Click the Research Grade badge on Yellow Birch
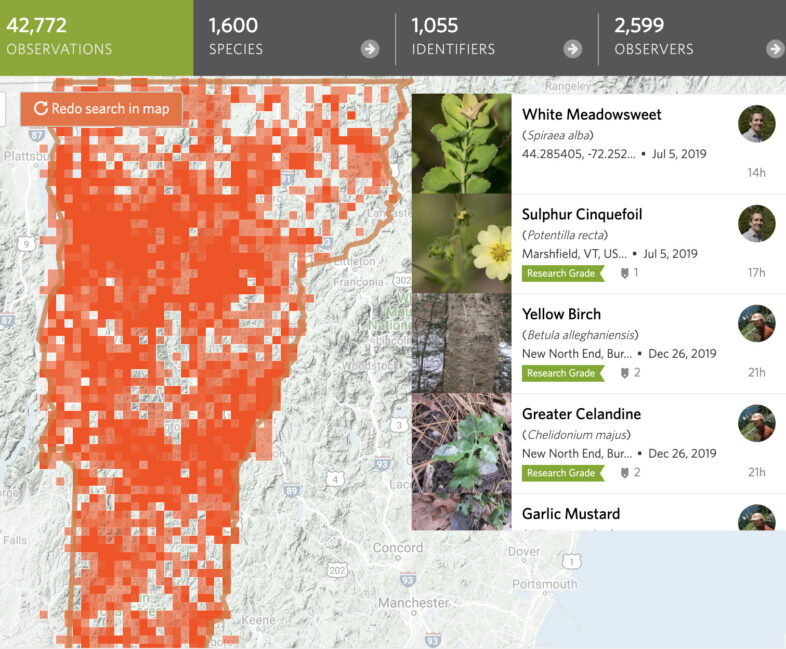 point(562,373)
